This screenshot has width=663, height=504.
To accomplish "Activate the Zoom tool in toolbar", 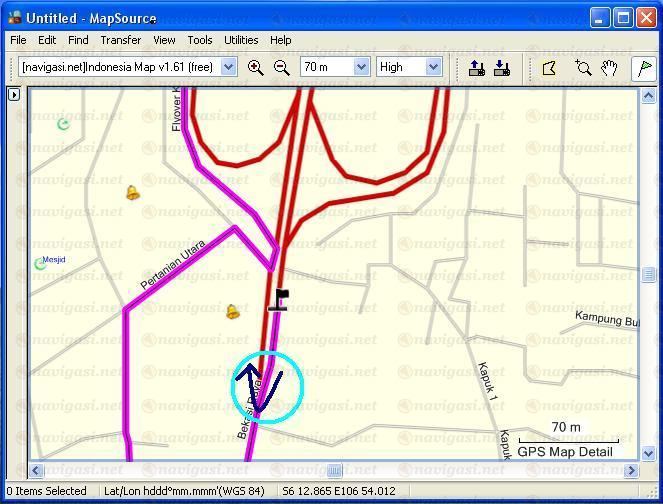I will (583, 67).
